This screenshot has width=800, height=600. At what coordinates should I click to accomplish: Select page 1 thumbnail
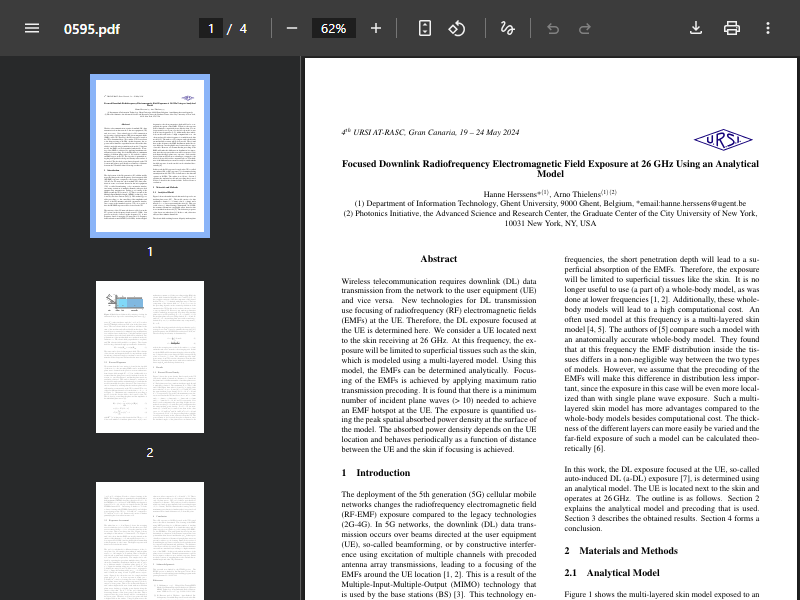(150, 156)
